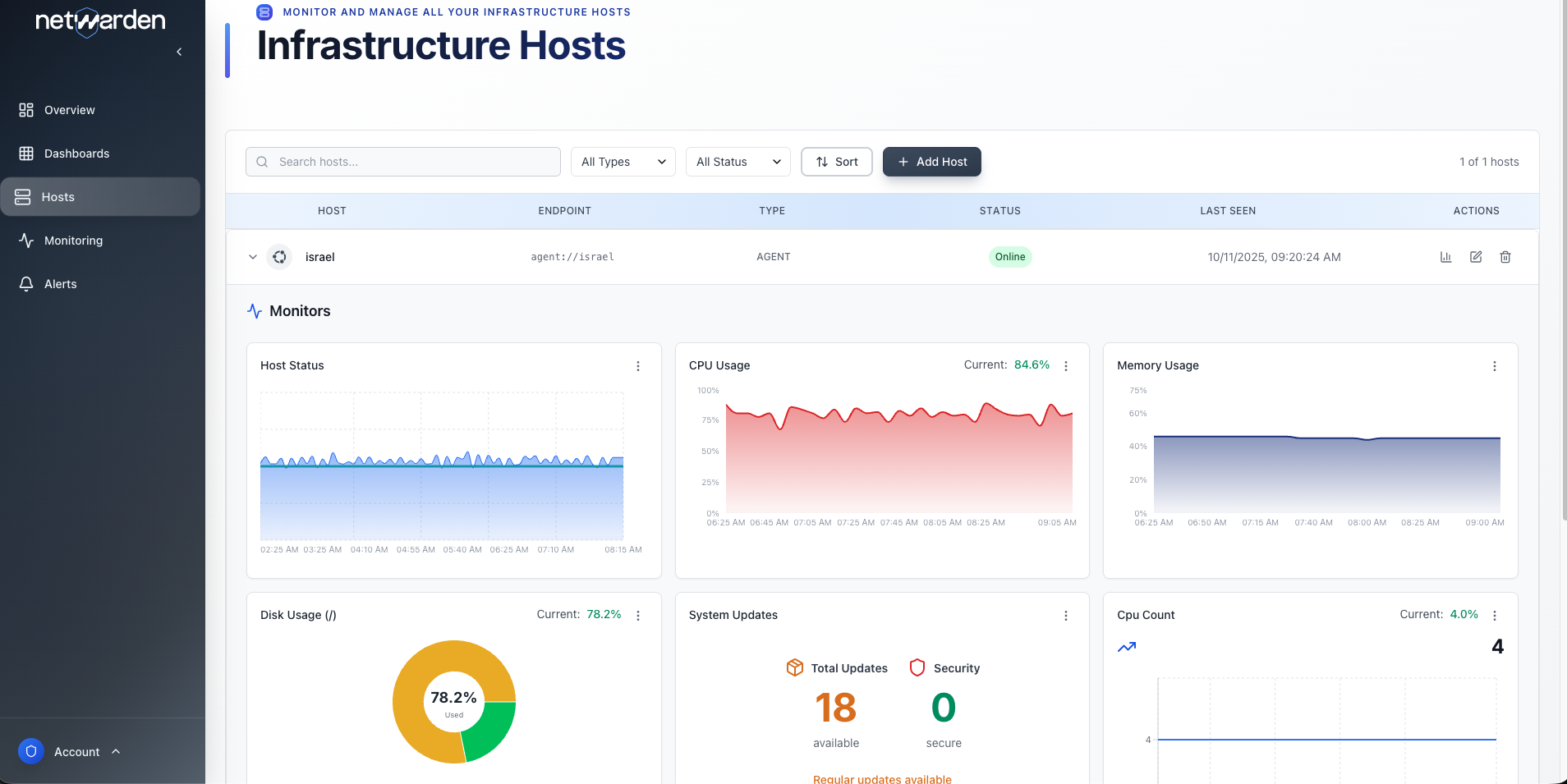Click the agent://israel endpoint text

tap(572, 257)
